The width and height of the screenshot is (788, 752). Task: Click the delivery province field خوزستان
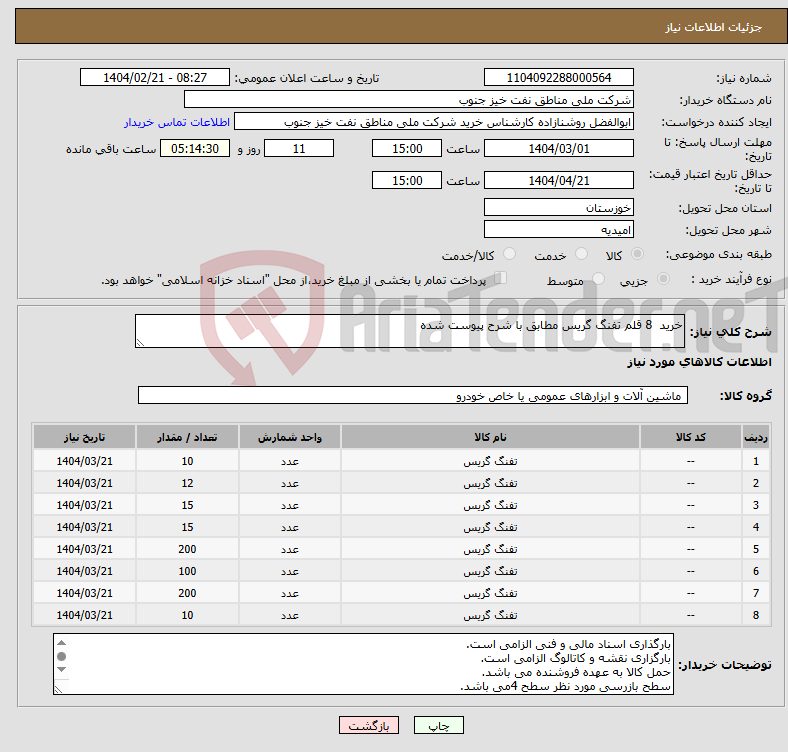(x=558, y=207)
